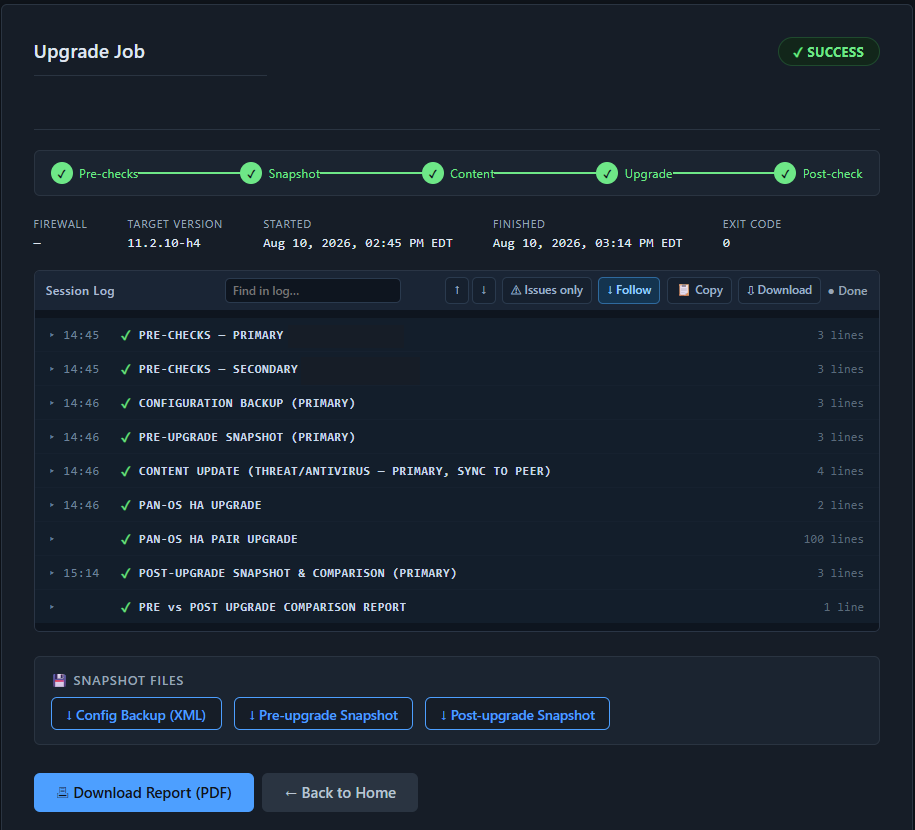
Task: Click target version value 11.2.10-h4
Action: [x=164, y=243]
